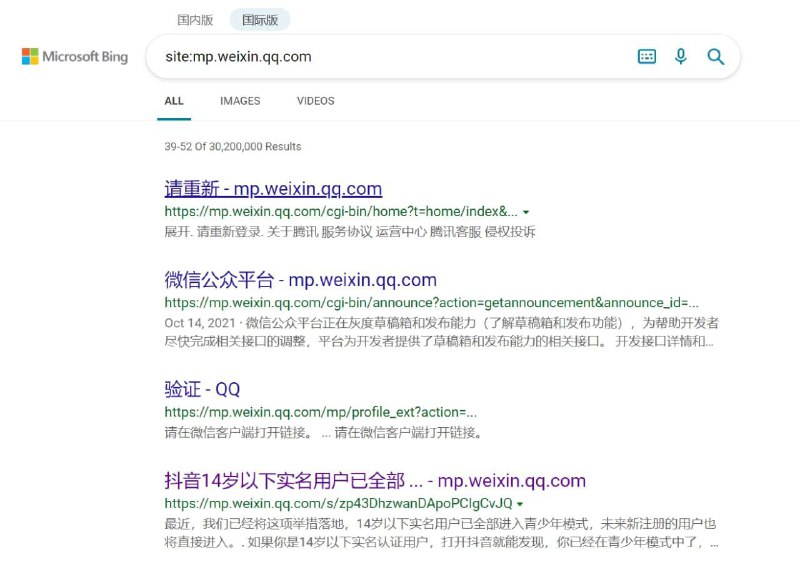Select the 国际版 international version

(x=260, y=20)
